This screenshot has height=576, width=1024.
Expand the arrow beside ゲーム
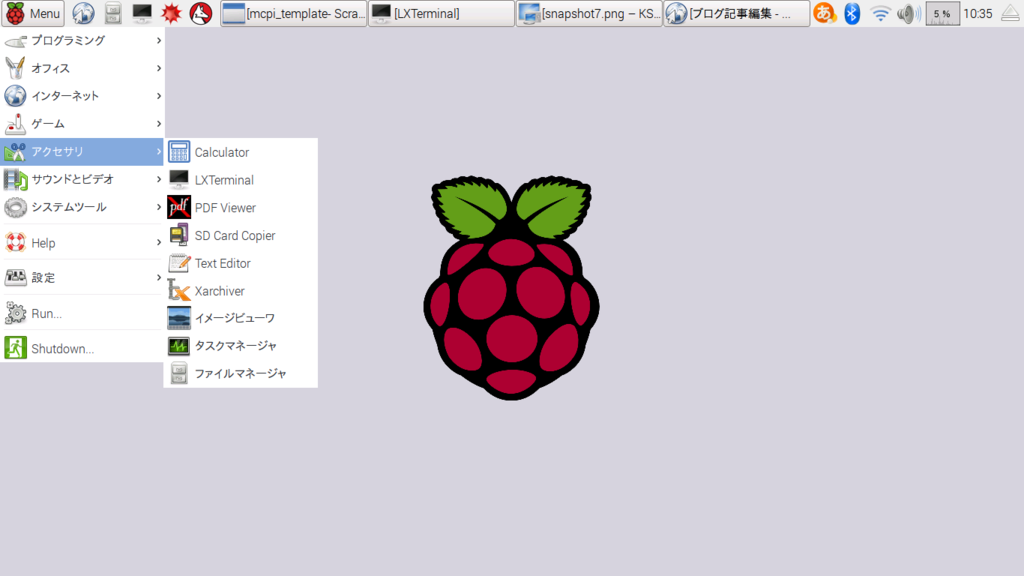click(159, 123)
